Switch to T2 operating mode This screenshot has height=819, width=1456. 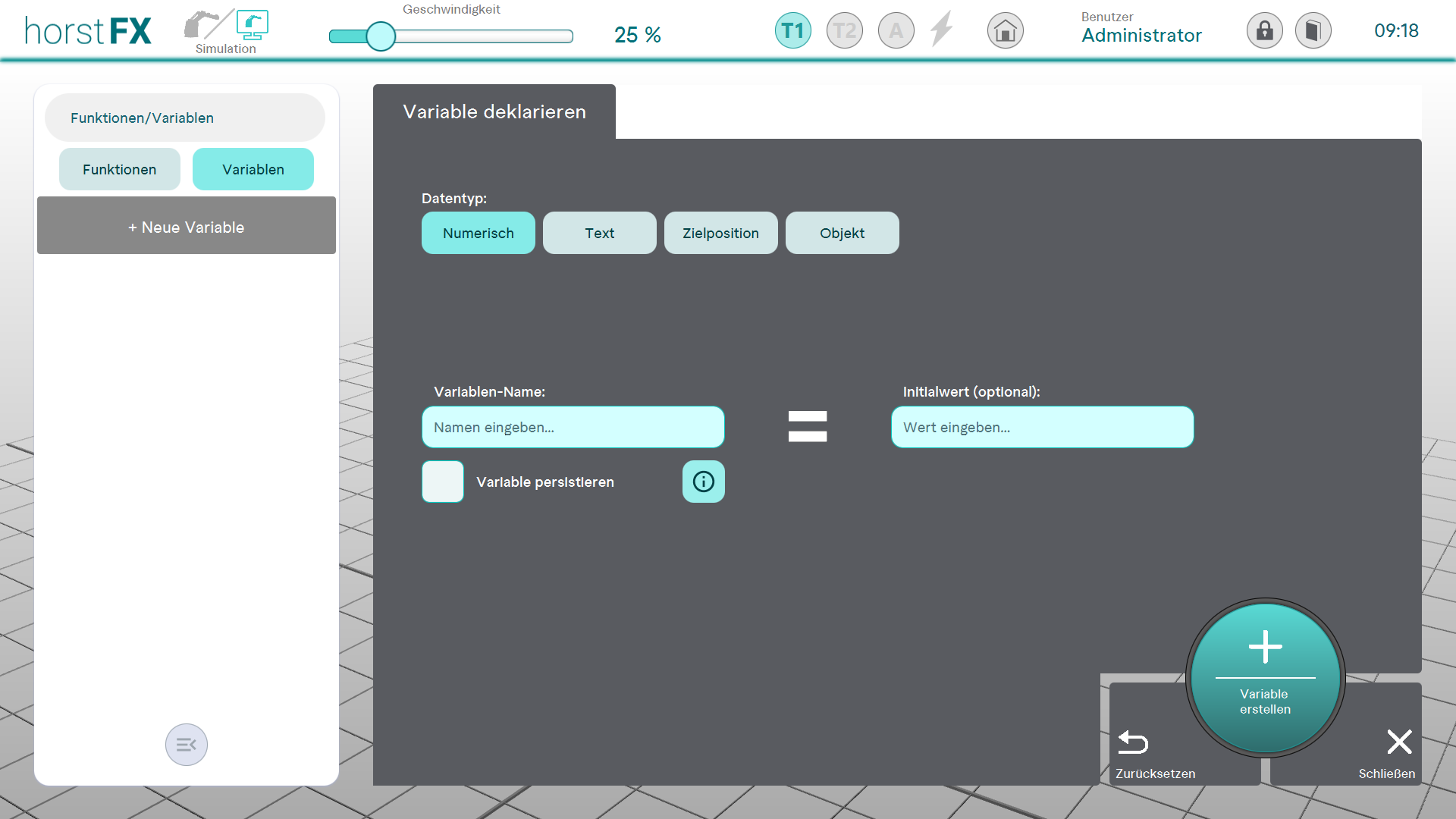pos(844,31)
